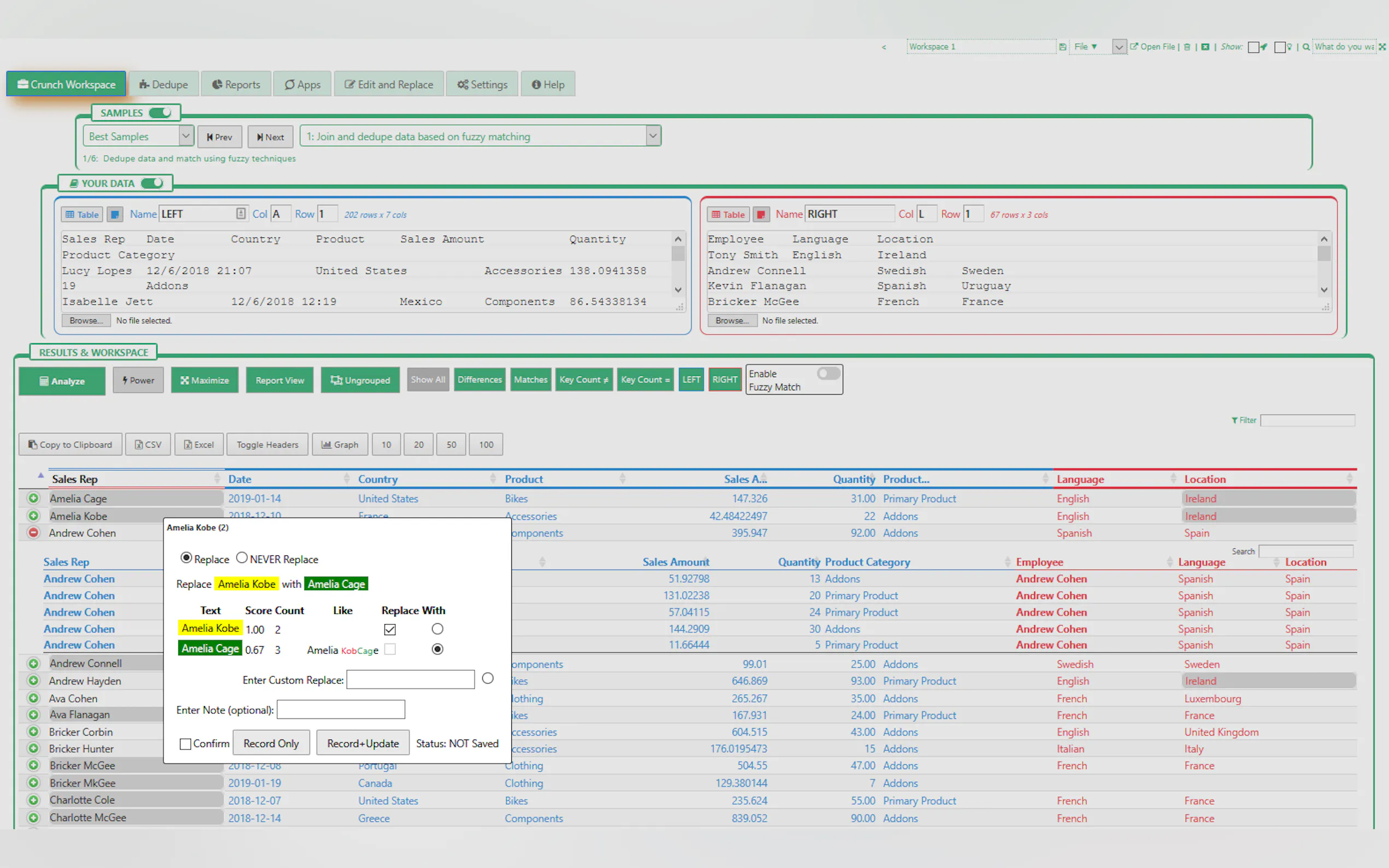This screenshot has height=868, width=1389.
Task: Expand the Amelia Cage row with green plus icon
Action: click(33, 498)
